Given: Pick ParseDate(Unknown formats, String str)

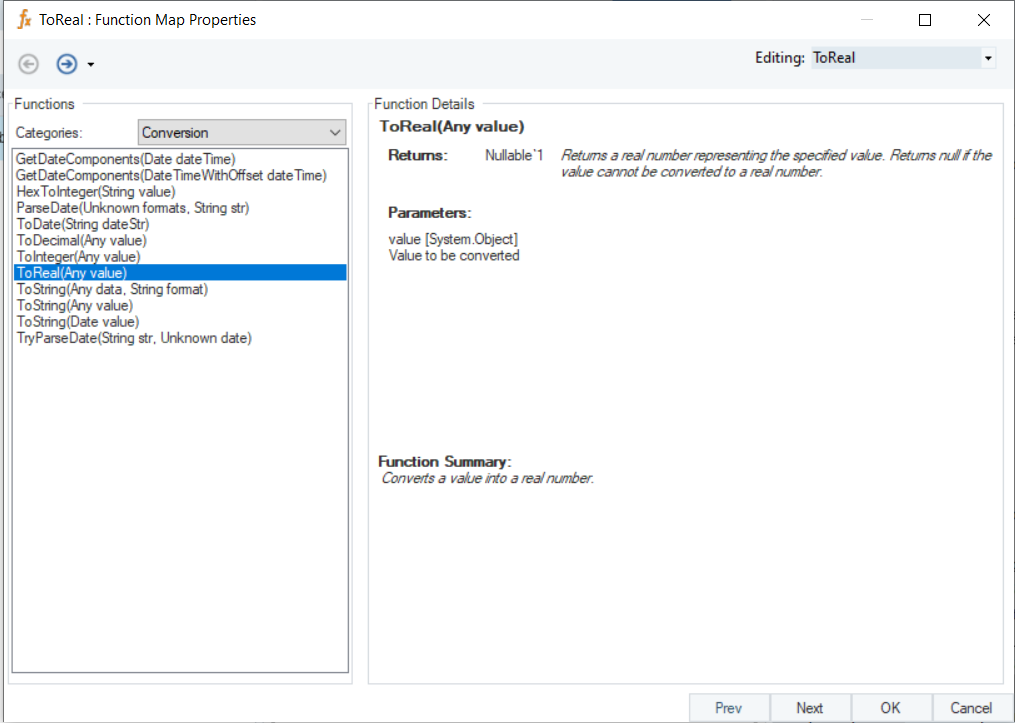Looking at the screenshot, I should click(133, 208).
